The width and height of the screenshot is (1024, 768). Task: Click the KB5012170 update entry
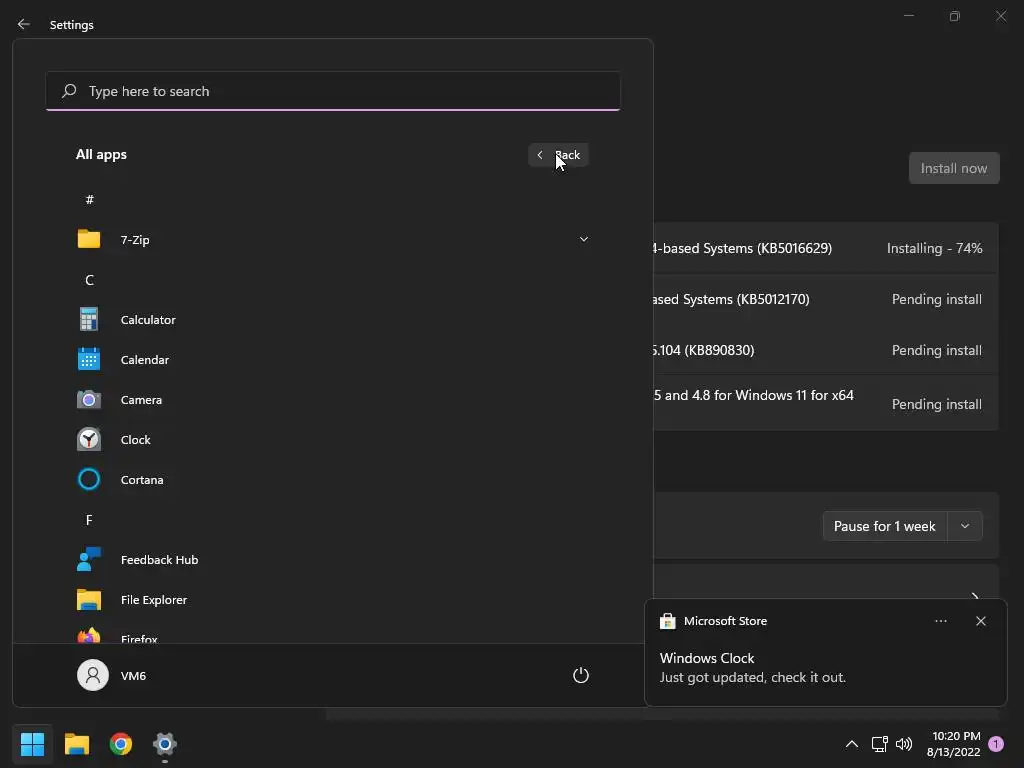[826, 299]
